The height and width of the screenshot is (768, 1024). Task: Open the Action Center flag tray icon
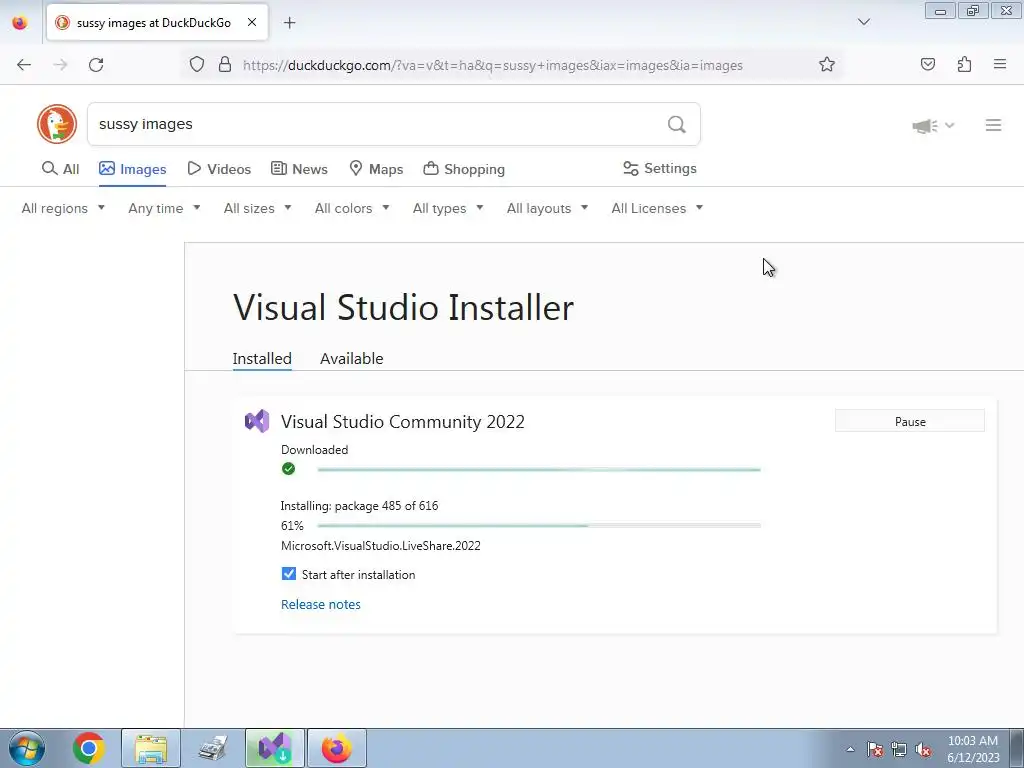coord(874,749)
